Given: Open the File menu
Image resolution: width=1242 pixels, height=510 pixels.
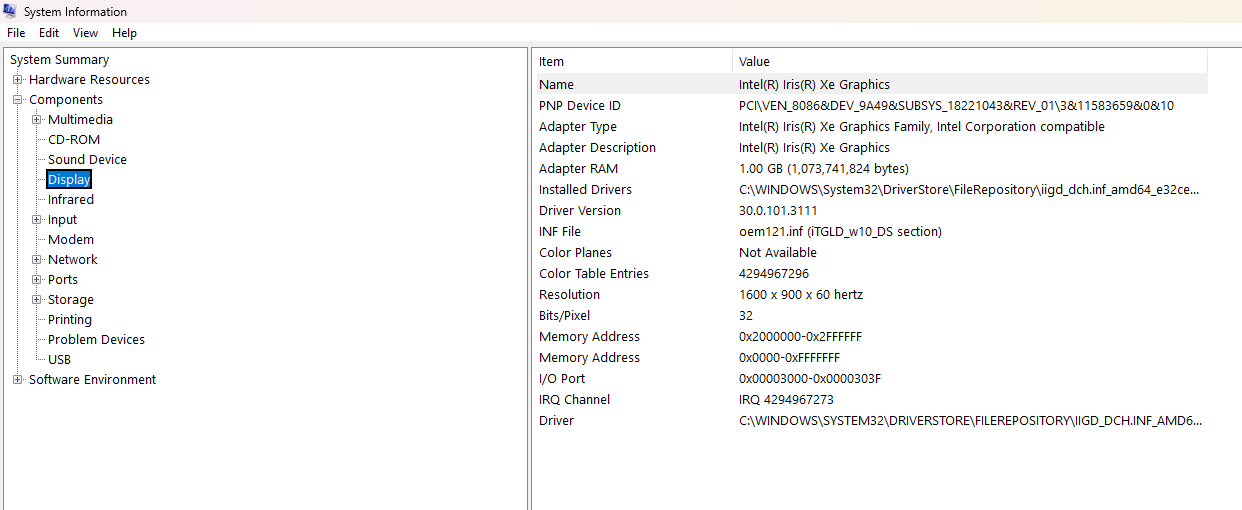Looking at the screenshot, I should coord(16,33).
